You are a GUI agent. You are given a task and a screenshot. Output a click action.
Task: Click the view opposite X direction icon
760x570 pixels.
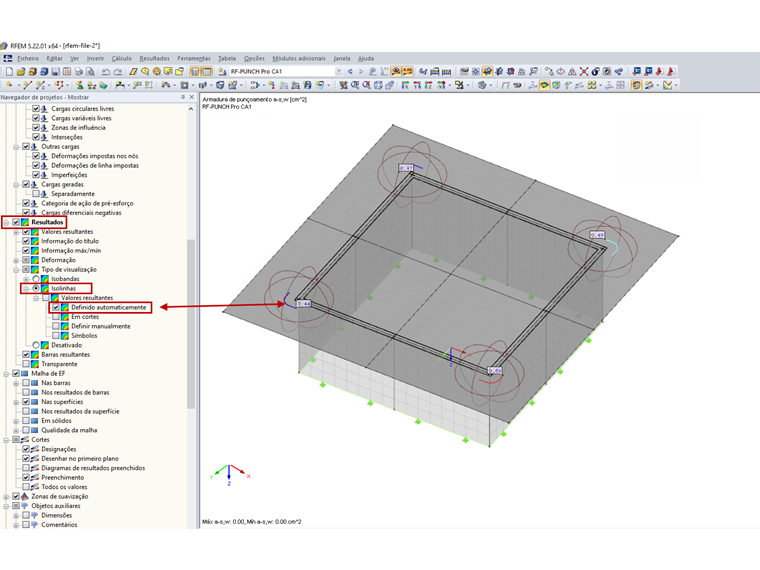coord(441,85)
